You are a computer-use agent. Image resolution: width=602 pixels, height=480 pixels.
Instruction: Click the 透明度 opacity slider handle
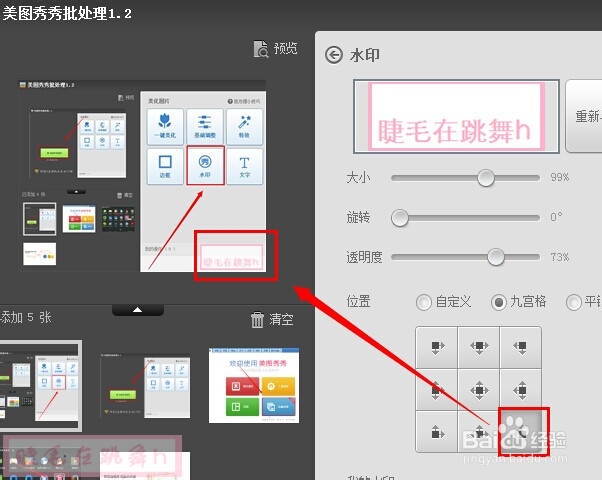click(496, 257)
